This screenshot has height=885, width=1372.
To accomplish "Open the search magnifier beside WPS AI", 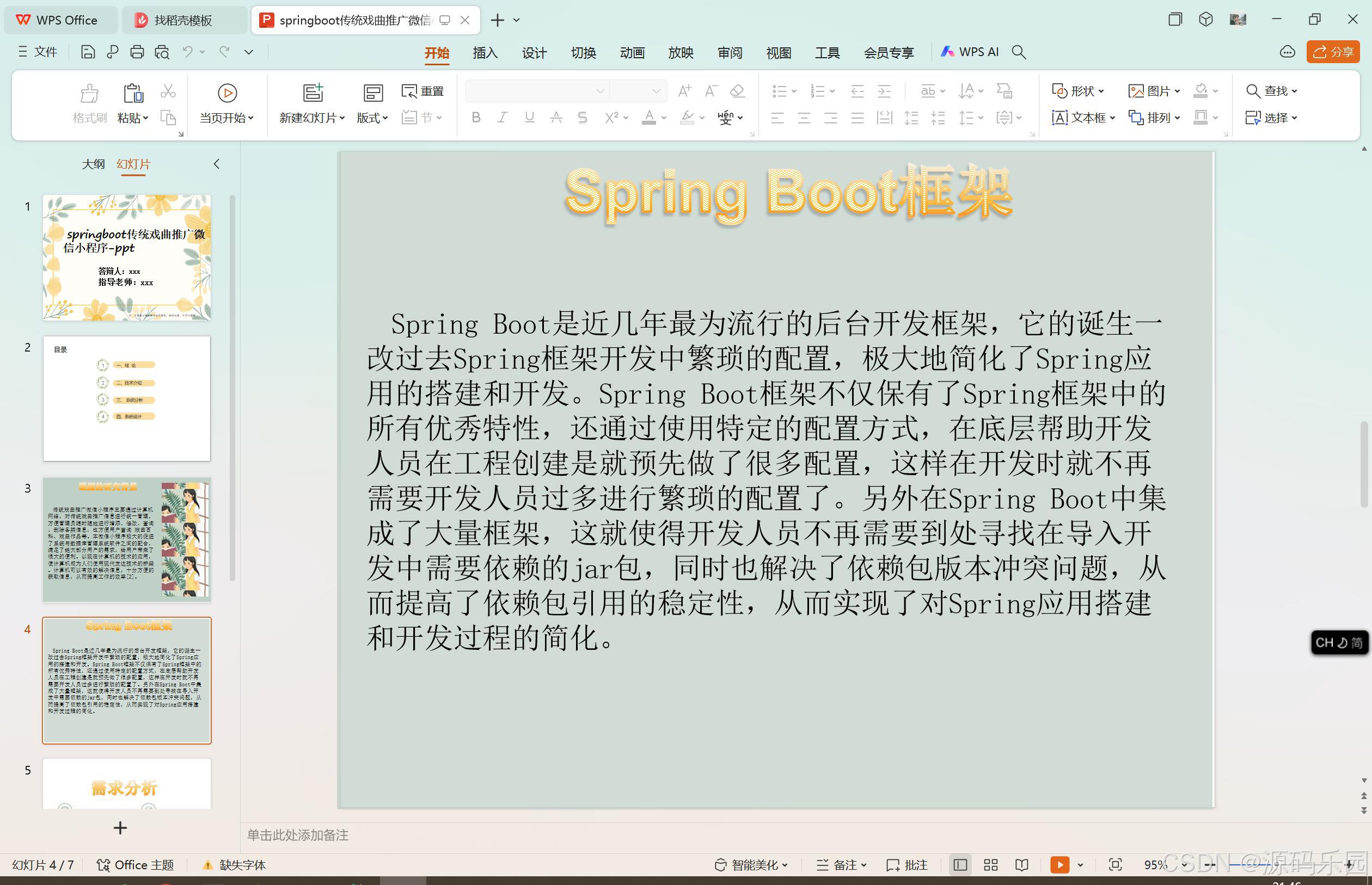I will pos(1019,52).
